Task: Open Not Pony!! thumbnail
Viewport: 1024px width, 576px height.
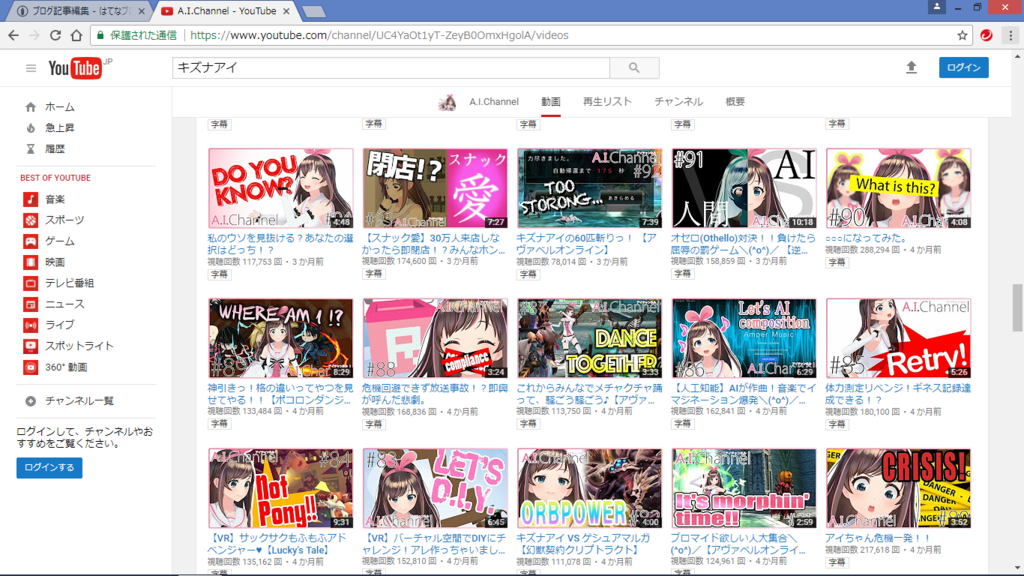Action: point(281,488)
